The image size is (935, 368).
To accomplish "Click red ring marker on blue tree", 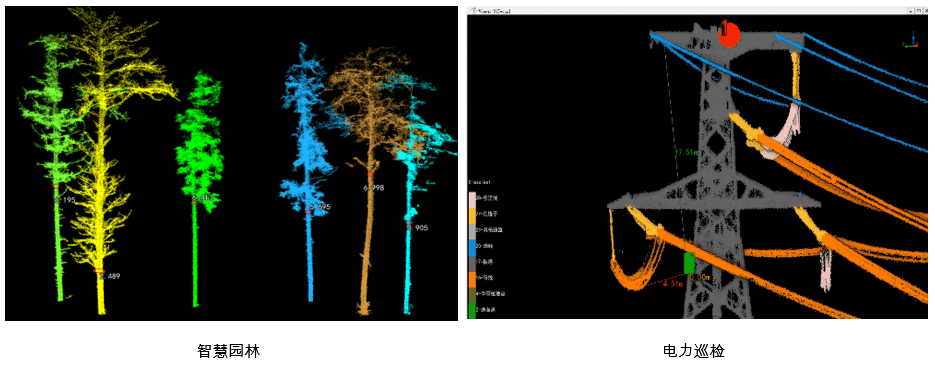I will coord(308,212).
